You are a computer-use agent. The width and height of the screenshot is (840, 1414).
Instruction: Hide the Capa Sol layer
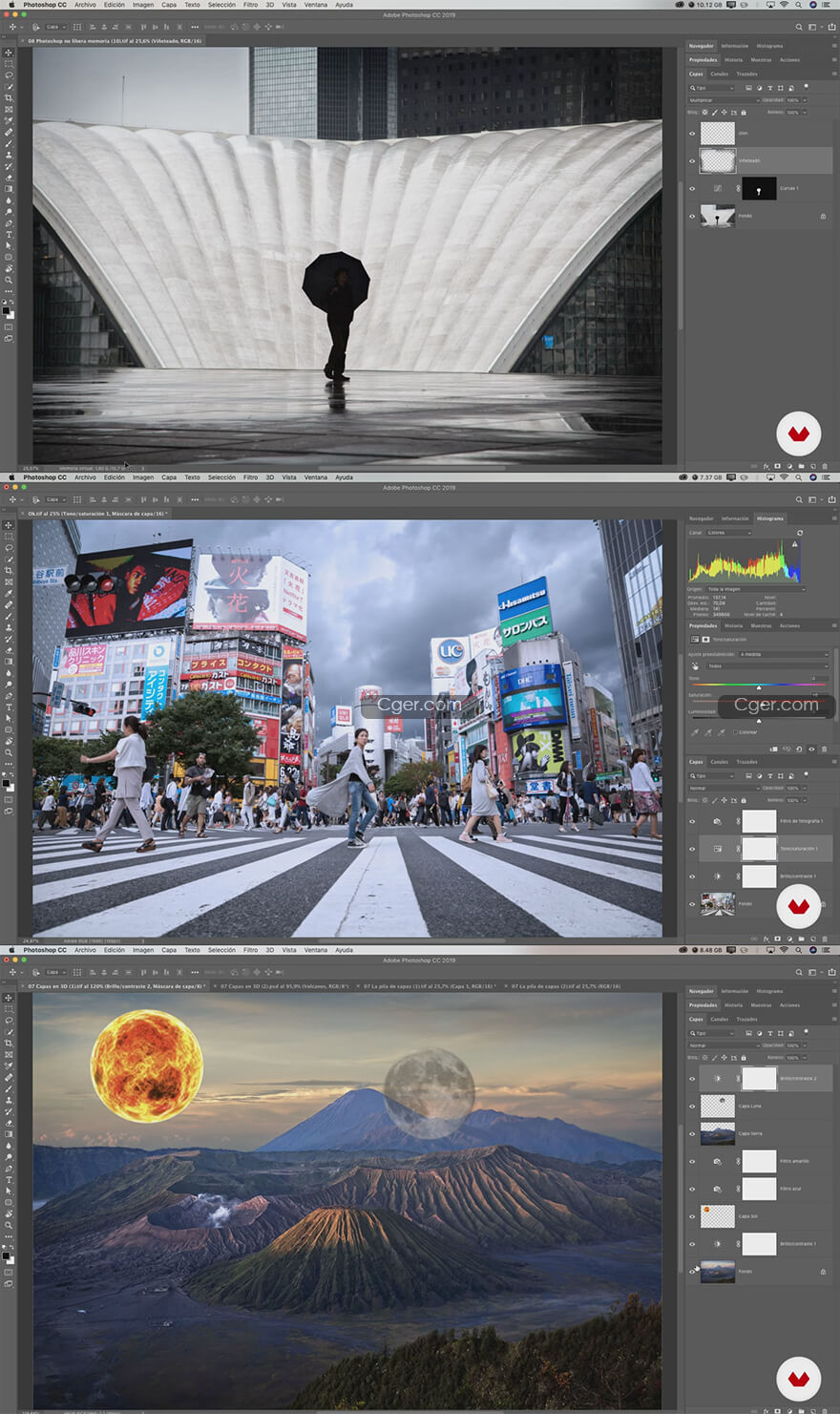coord(693,1216)
